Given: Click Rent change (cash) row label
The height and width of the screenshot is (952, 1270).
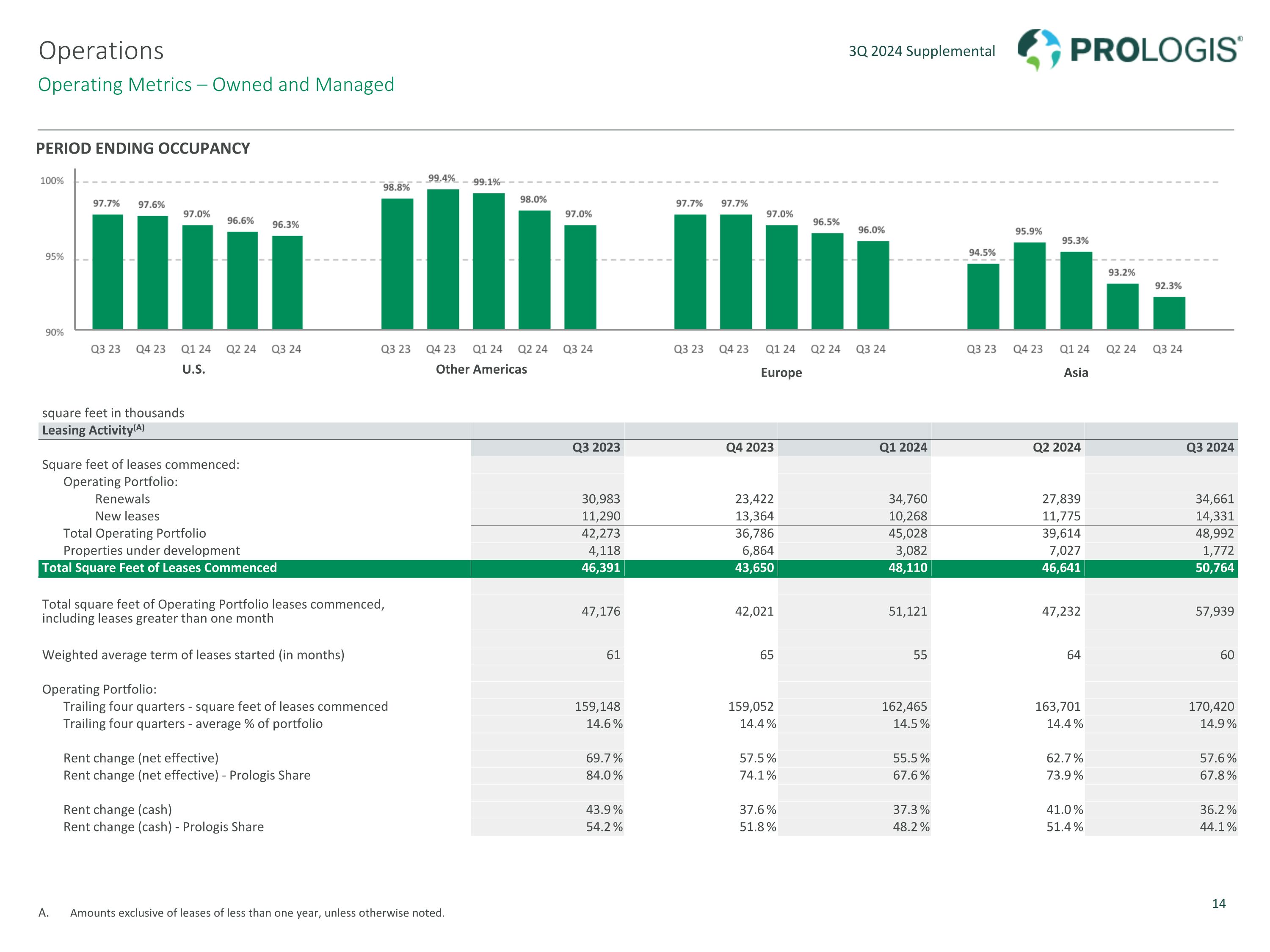Looking at the screenshot, I should pyautogui.click(x=117, y=810).
